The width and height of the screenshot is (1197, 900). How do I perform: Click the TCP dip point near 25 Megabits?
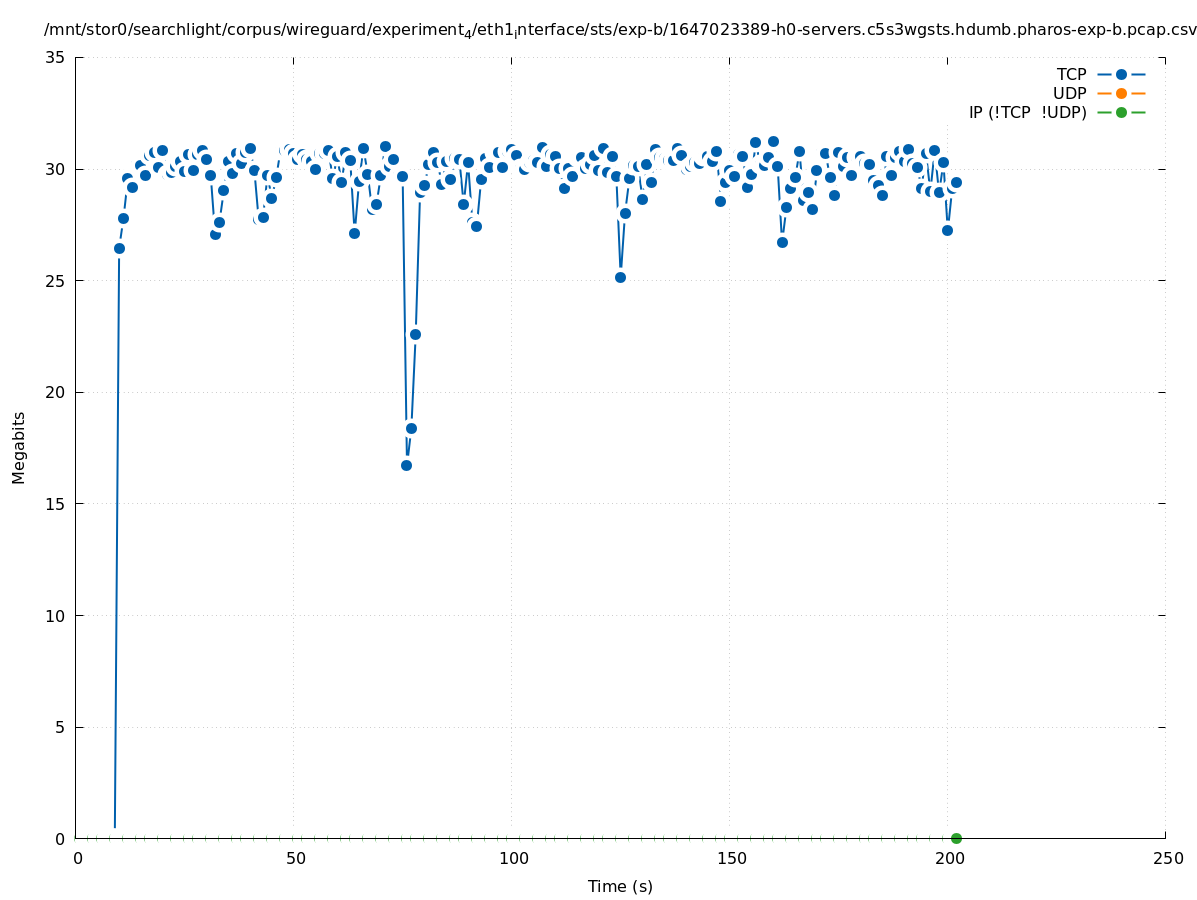point(620,277)
